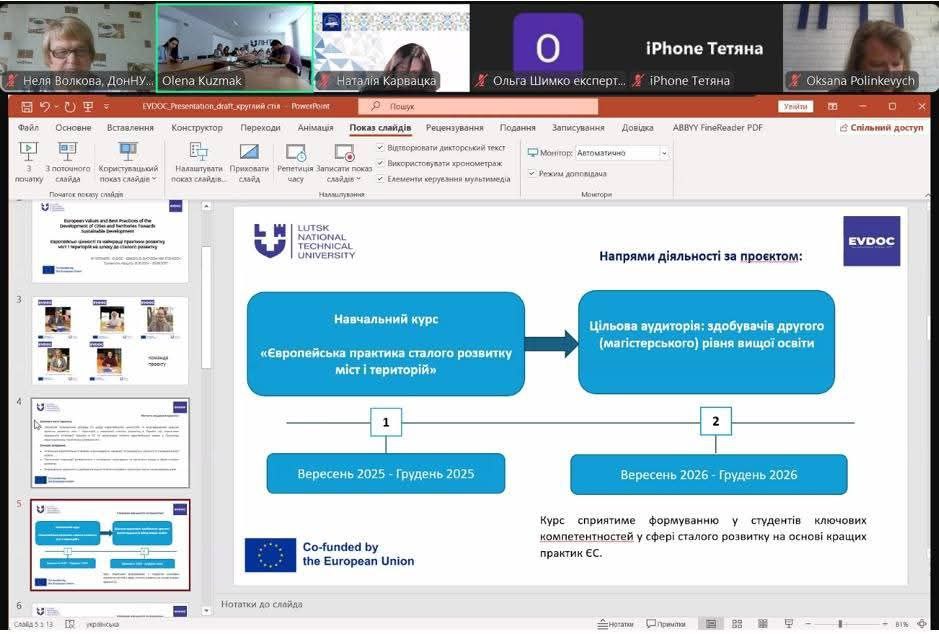The width and height of the screenshot is (939, 634).
Task: Click thumbnail pane scroll down arrow
Action: pos(206,611)
